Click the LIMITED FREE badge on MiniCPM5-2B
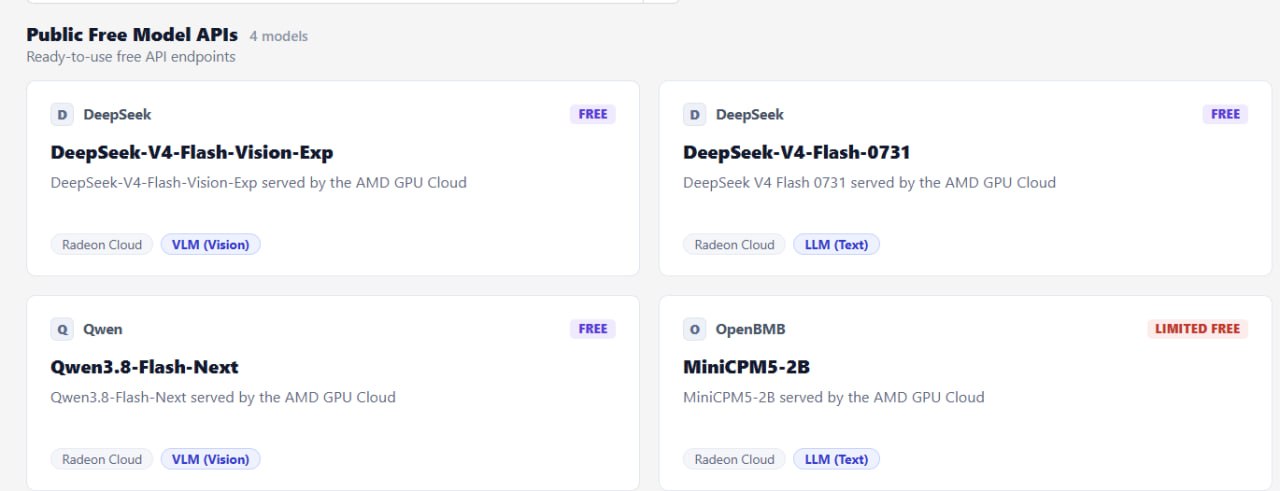This screenshot has width=1280, height=491. (x=1197, y=328)
